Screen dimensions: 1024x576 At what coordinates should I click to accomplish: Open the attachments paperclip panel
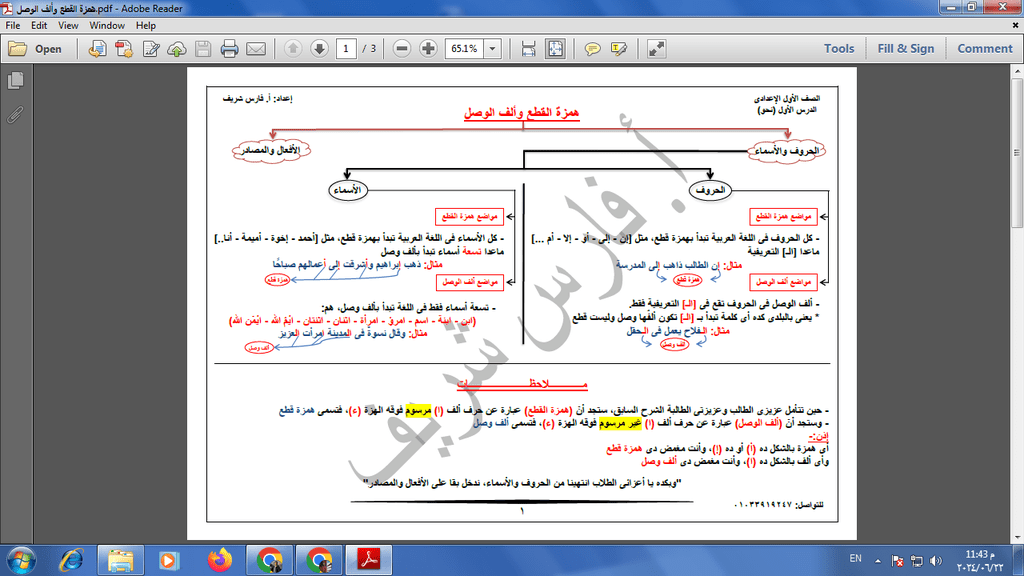16,115
